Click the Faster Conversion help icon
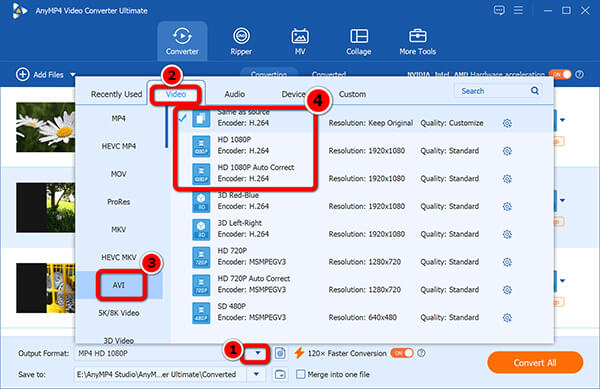Image resolution: width=600 pixels, height=389 pixels. 421,353
